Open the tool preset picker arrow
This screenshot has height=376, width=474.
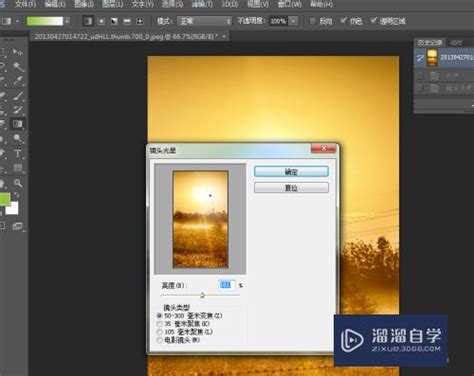17,21
